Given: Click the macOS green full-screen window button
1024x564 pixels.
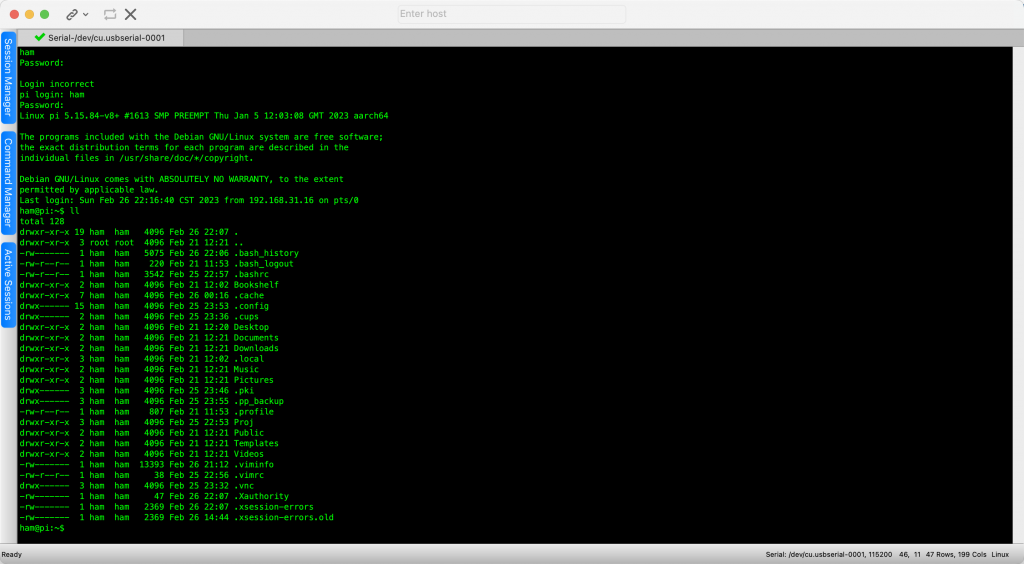Looking at the screenshot, I should pos(46,15).
